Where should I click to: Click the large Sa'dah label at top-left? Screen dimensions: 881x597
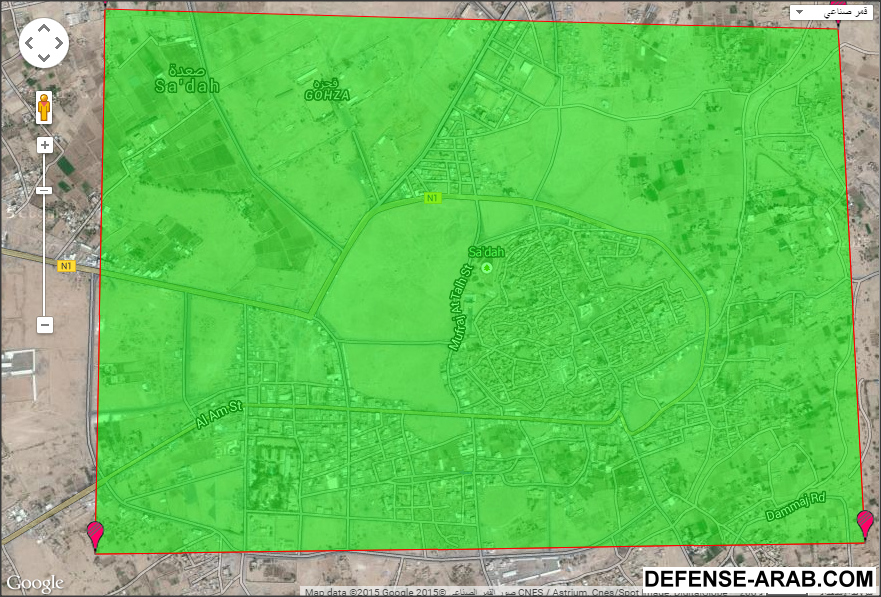click(187, 80)
